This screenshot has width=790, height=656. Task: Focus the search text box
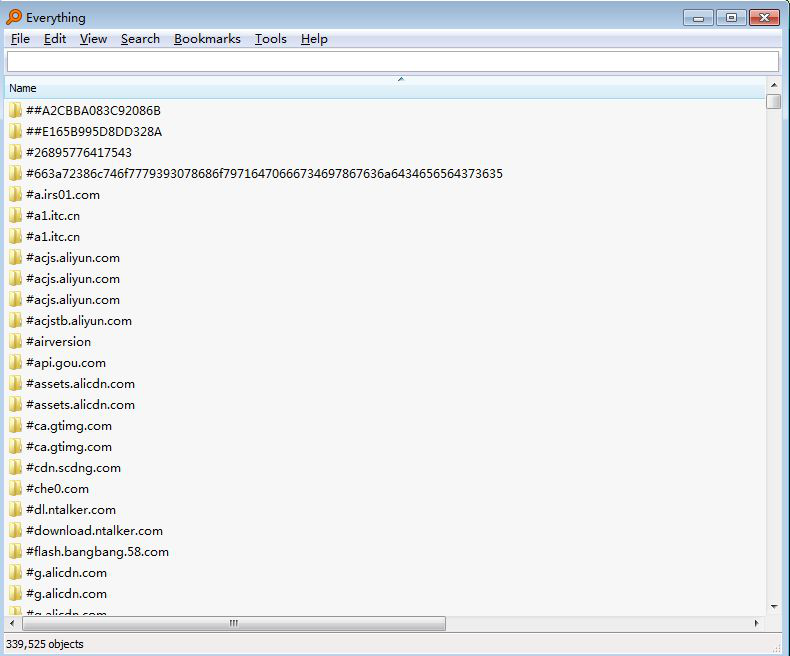[x=392, y=61]
